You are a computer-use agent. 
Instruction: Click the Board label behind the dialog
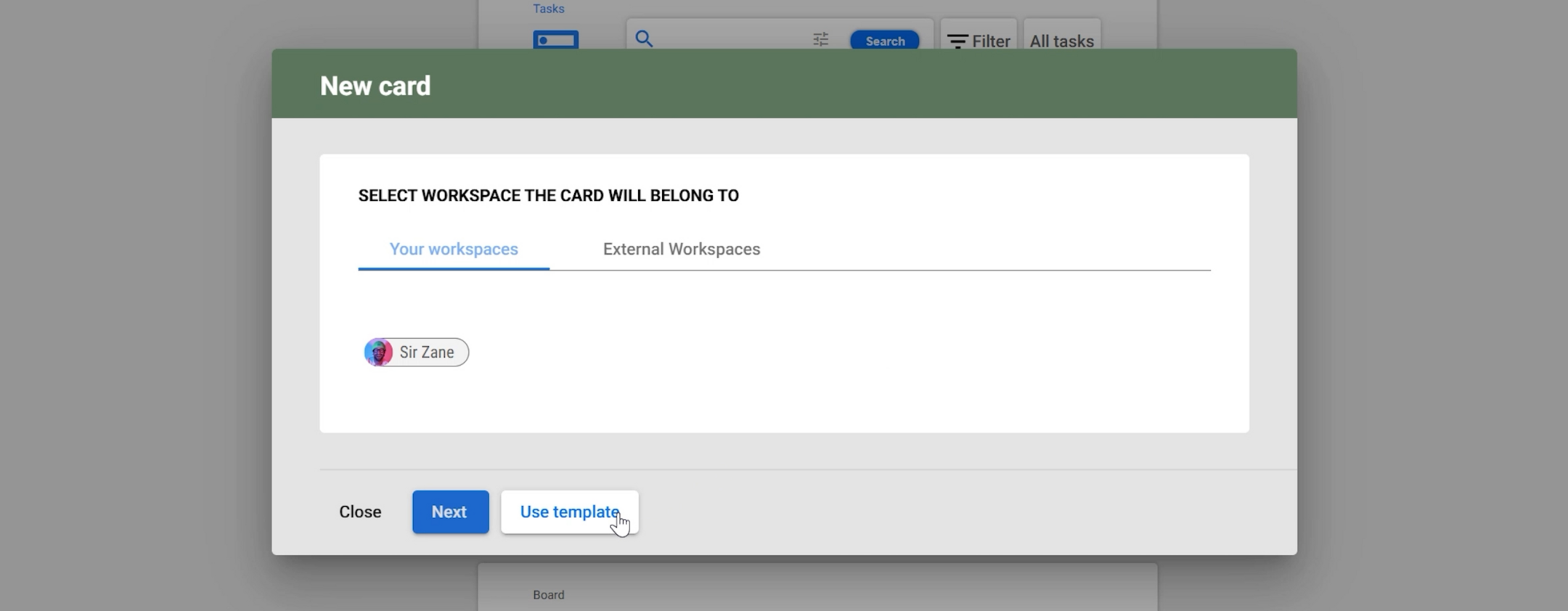pyautogui.click(x=548, y=595)
